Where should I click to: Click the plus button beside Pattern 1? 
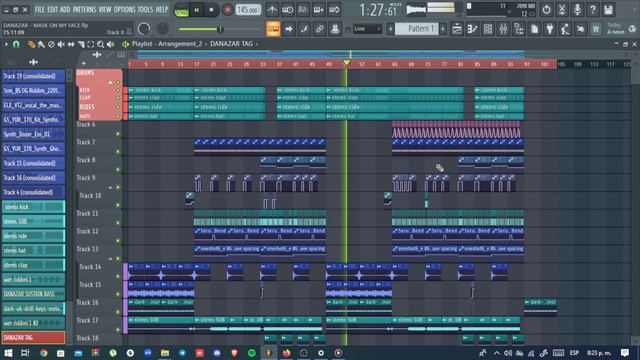pos(443,29)
